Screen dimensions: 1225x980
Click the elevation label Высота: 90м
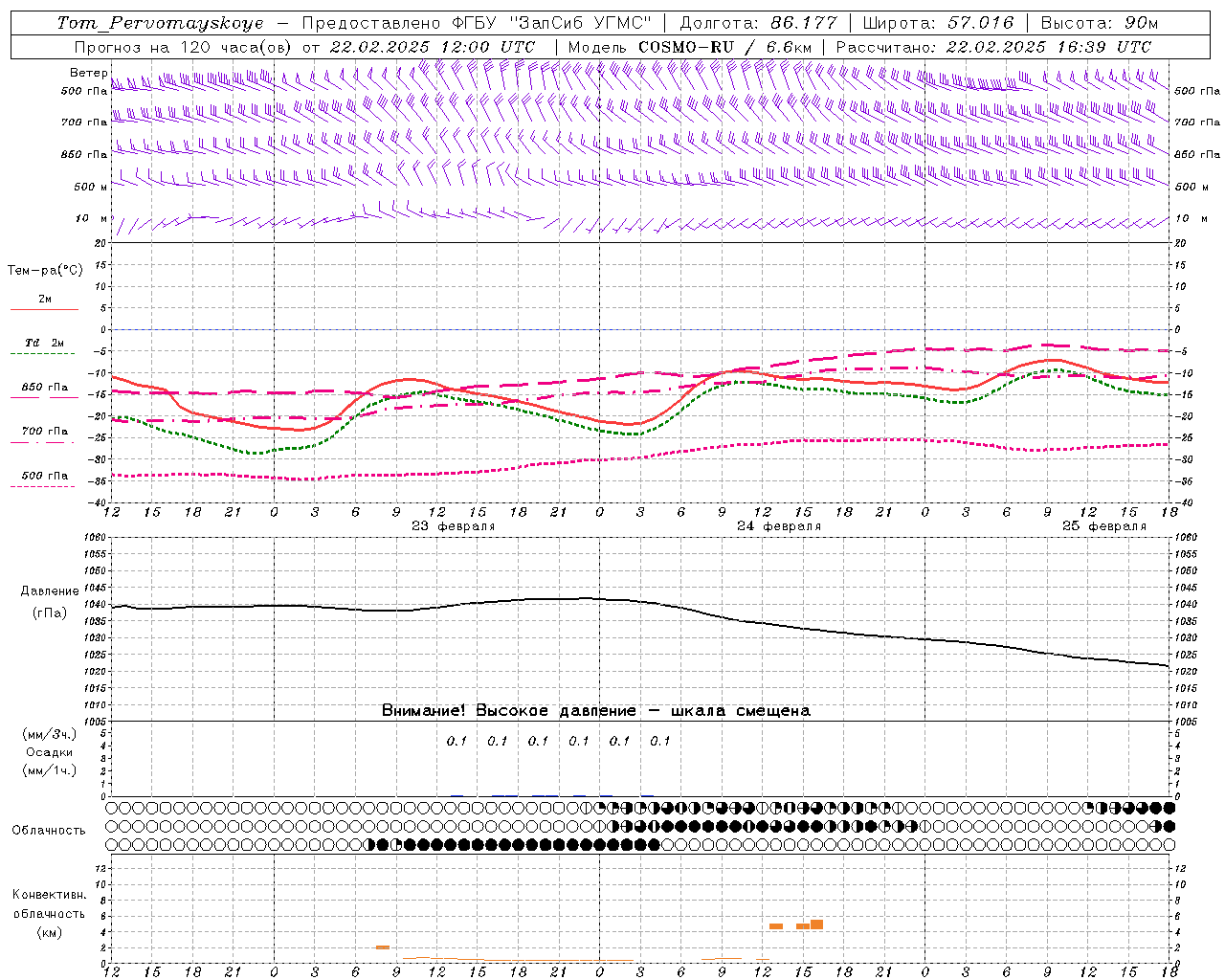pyautogui.click(x=1100, y=23)
